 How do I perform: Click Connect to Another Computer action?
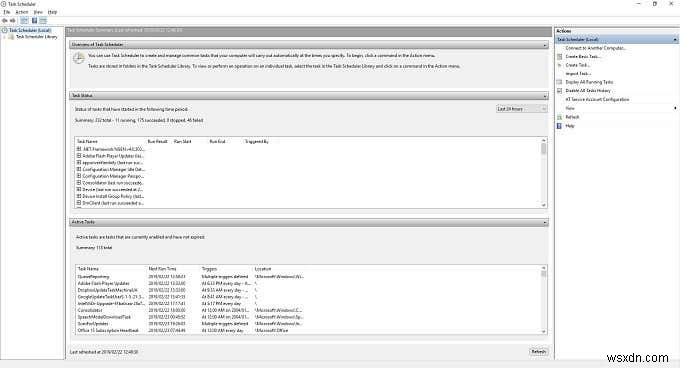pos(595,48)
